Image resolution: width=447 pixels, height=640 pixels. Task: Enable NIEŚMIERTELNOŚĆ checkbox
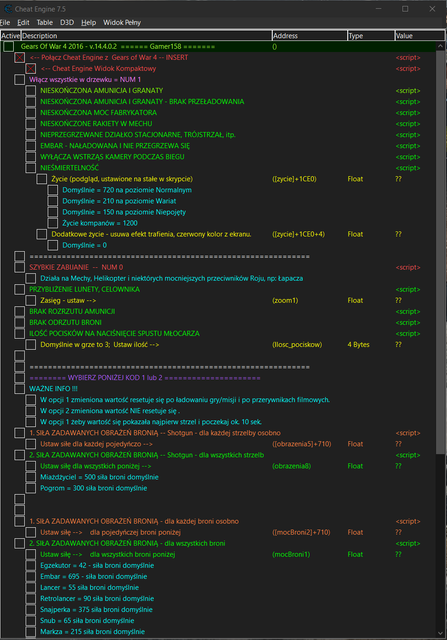click(31, 168)
